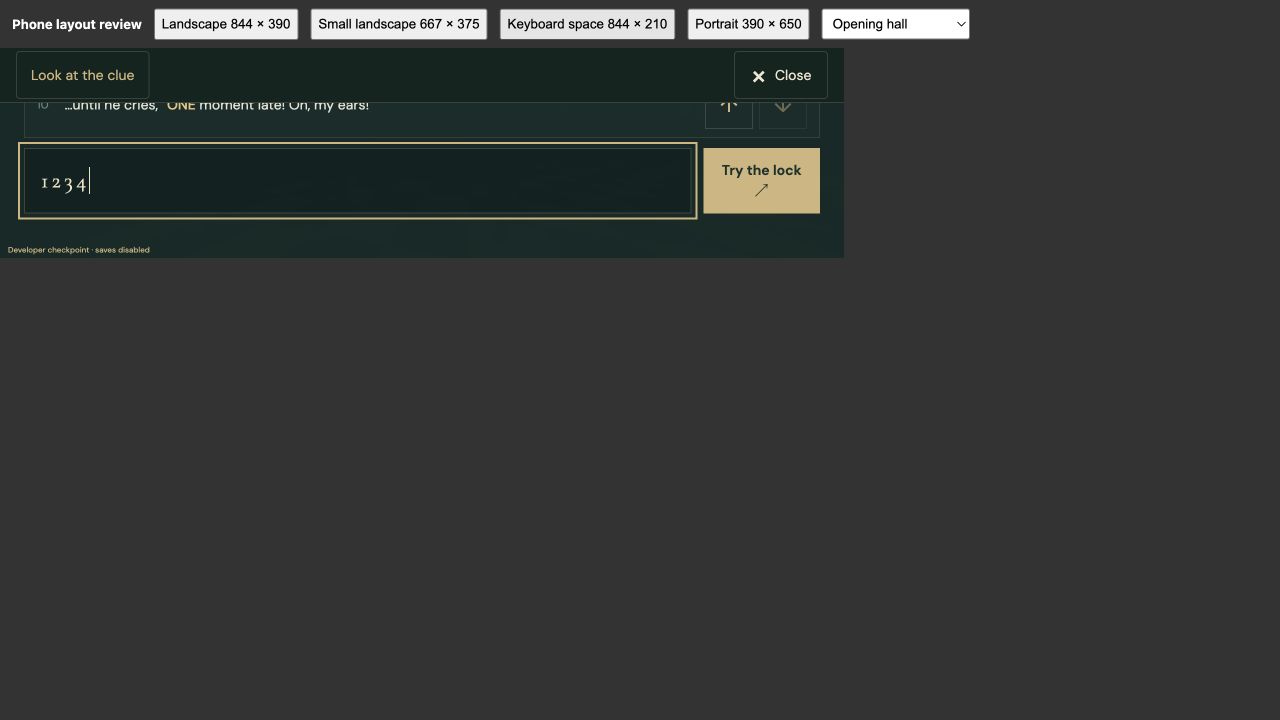Click the up arrow in row 10
The width and height of the screenshot is (1280, 720).
pos(729,115)
